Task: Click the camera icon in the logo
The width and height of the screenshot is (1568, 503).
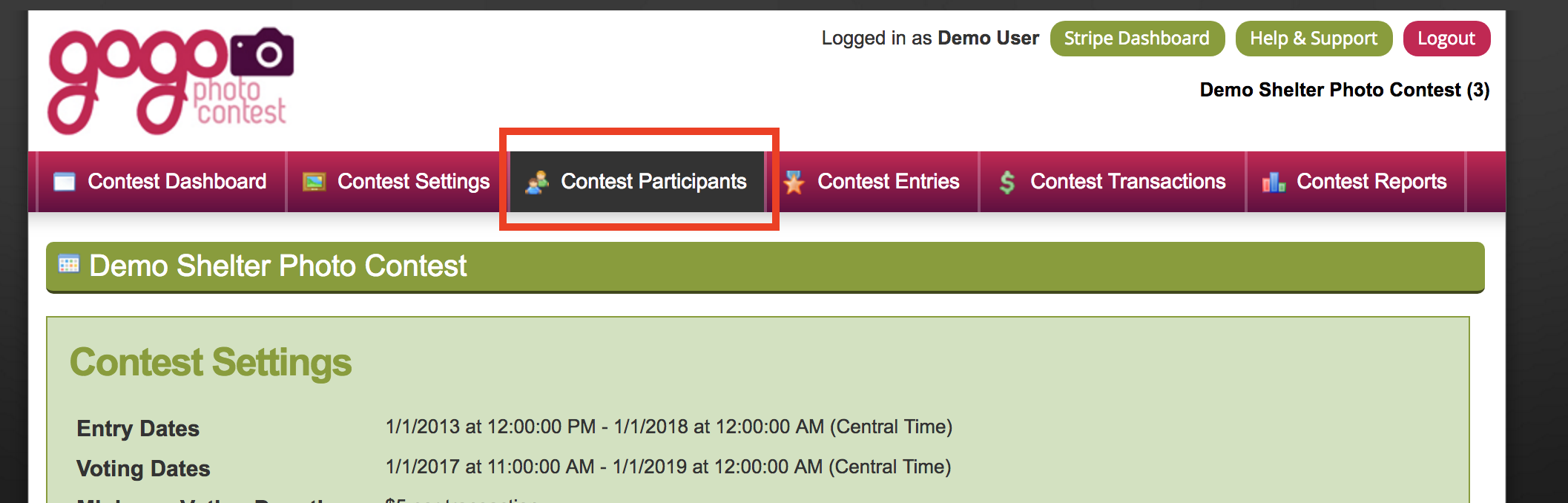Action: (262, 52)
